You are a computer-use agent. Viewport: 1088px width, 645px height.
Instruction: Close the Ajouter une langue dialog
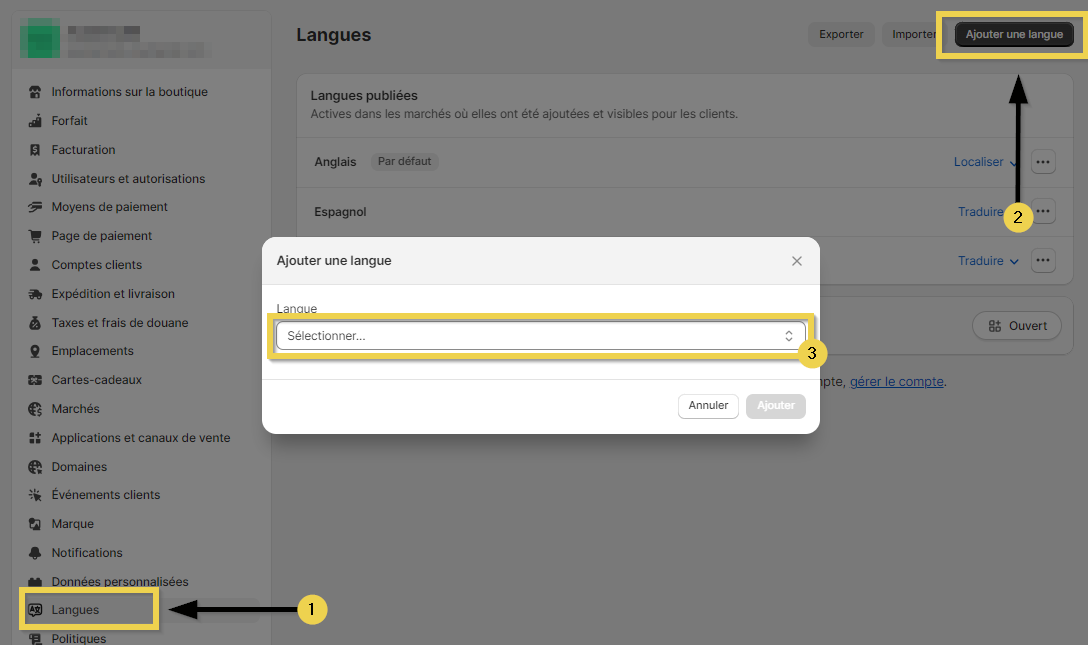[797, 261]
